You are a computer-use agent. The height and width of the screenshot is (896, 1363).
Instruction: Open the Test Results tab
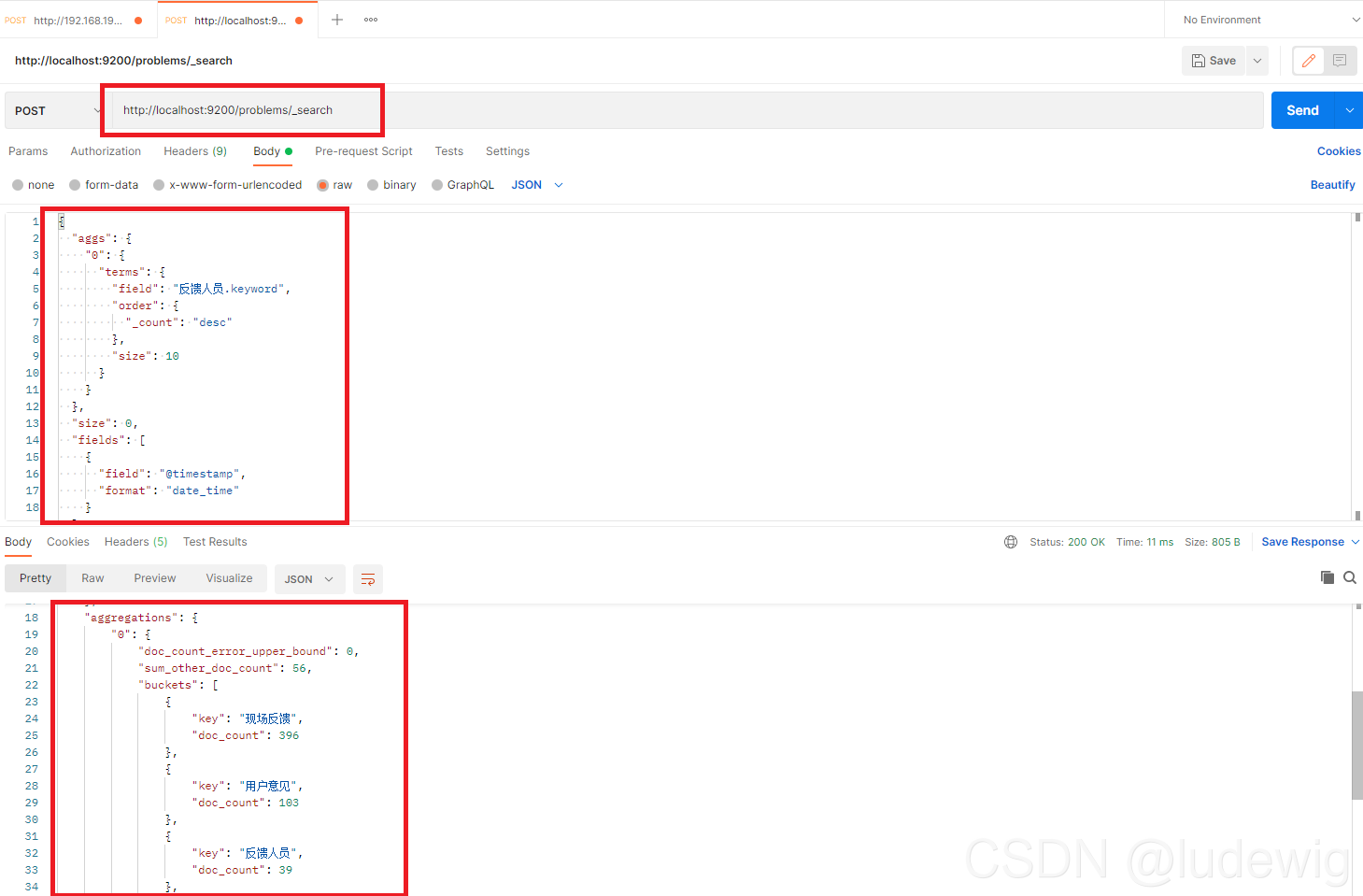(215, 542)
